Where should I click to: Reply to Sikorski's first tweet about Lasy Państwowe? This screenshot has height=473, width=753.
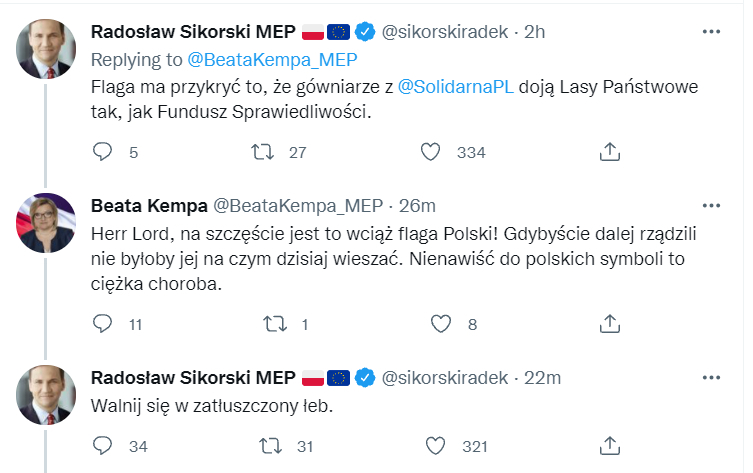click(x=102, y=152)
